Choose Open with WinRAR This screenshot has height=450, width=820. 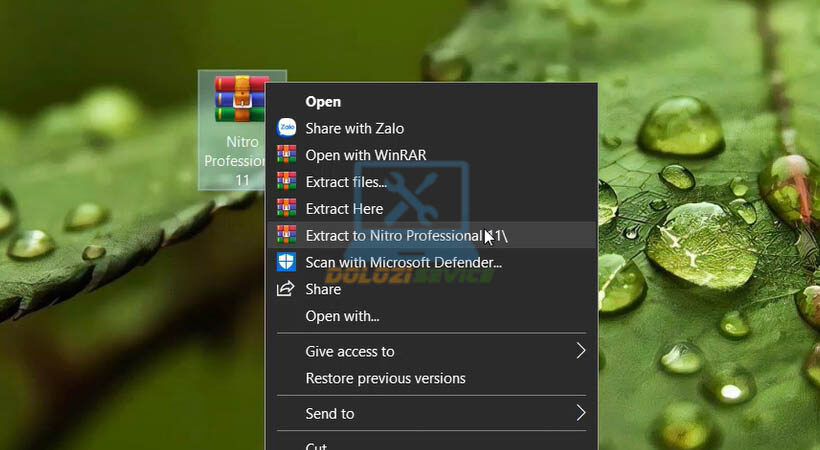pyautogui.click(x=365, y=155)
